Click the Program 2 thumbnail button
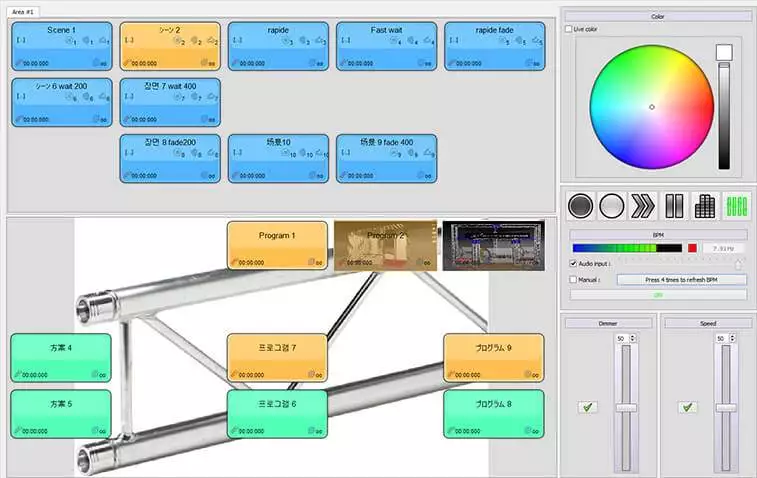 tap(385, 245)
